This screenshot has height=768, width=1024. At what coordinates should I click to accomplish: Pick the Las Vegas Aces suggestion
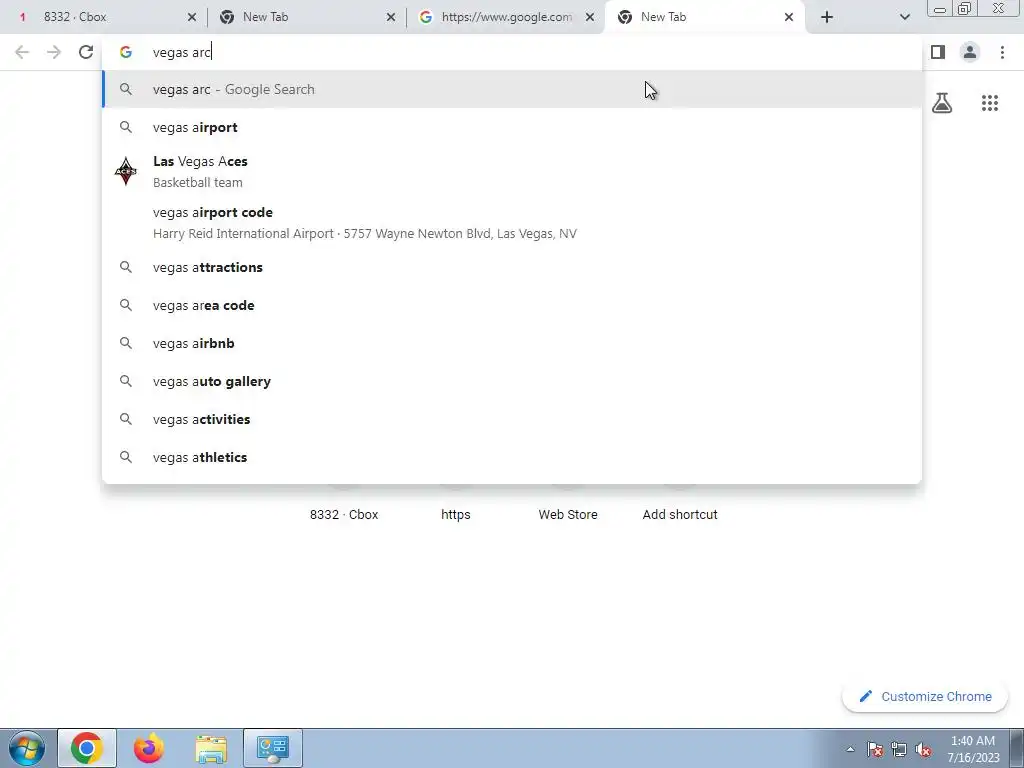tap(512, 171)
